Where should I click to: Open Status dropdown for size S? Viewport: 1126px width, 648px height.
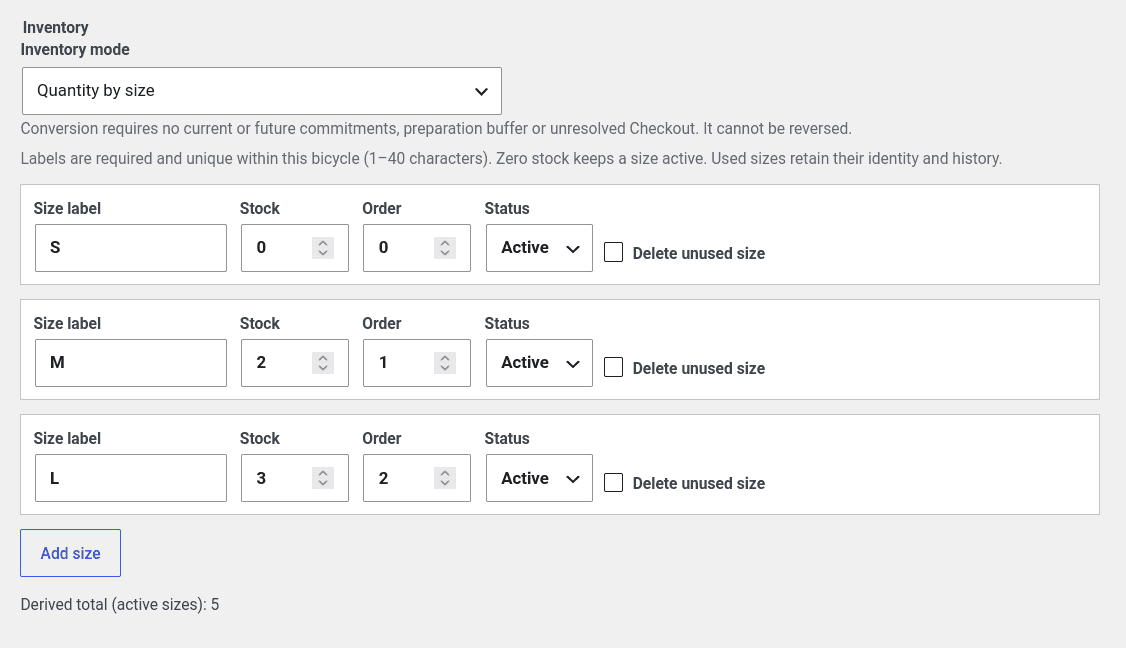[x=539, y=248]
